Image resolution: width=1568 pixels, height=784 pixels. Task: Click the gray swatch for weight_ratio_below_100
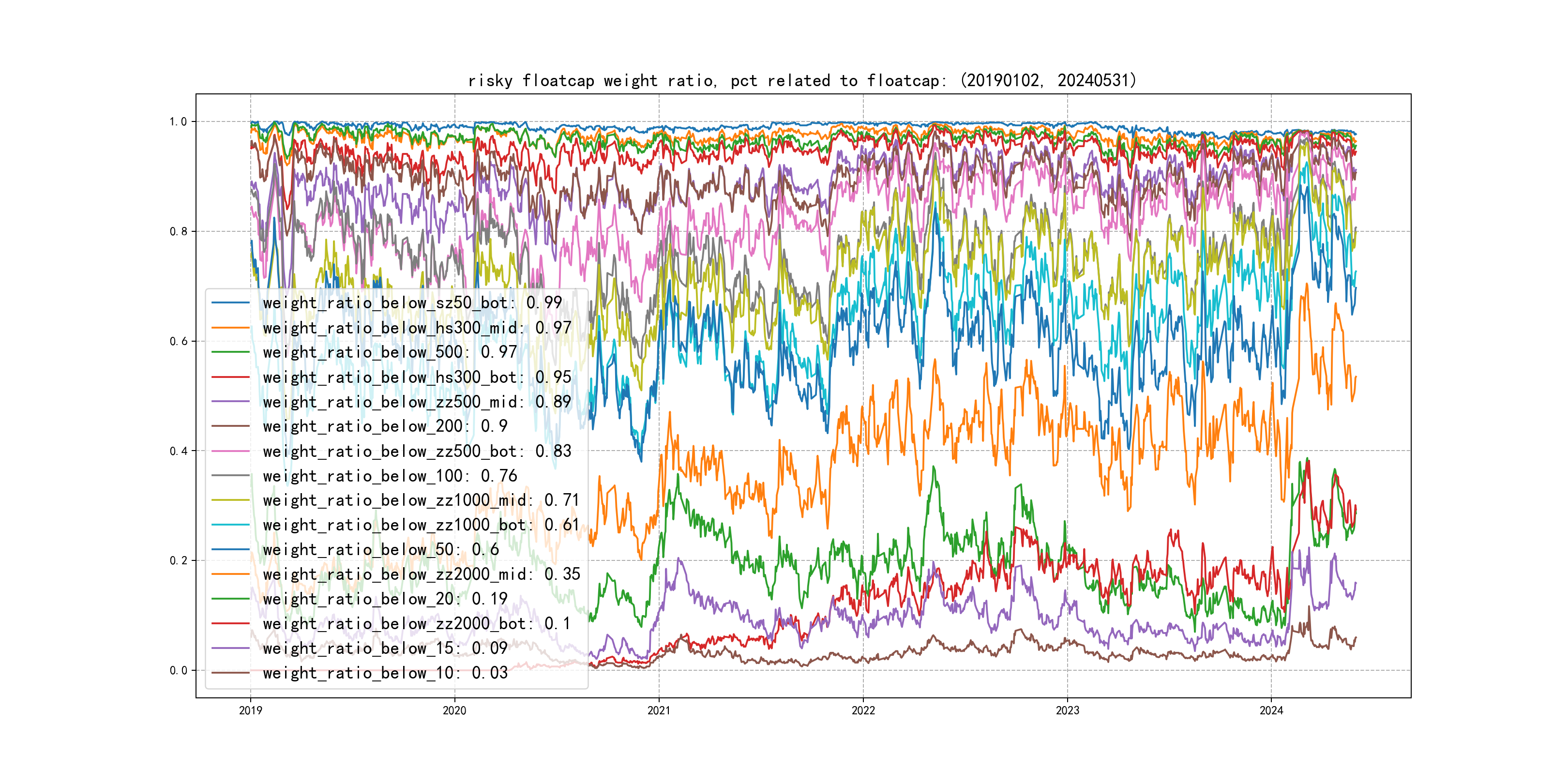230,476
